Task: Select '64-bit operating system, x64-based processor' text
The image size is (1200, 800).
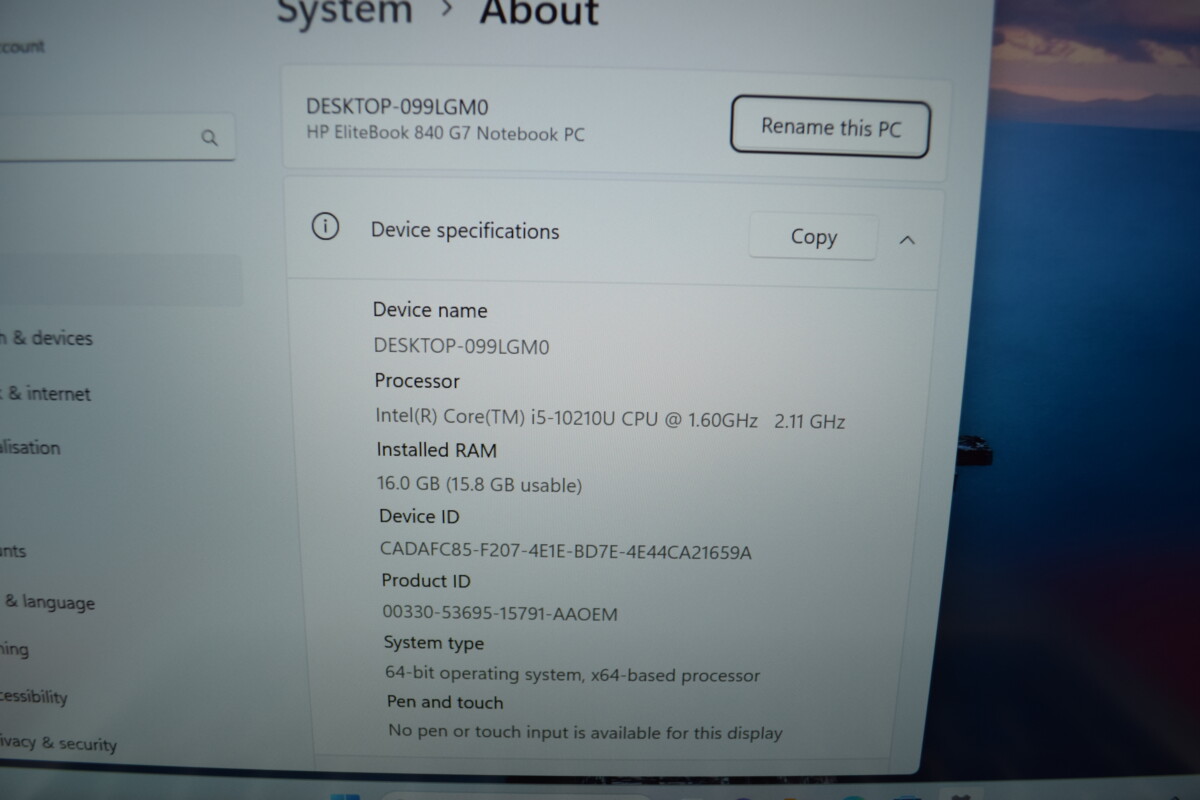Action: (573, 674)
